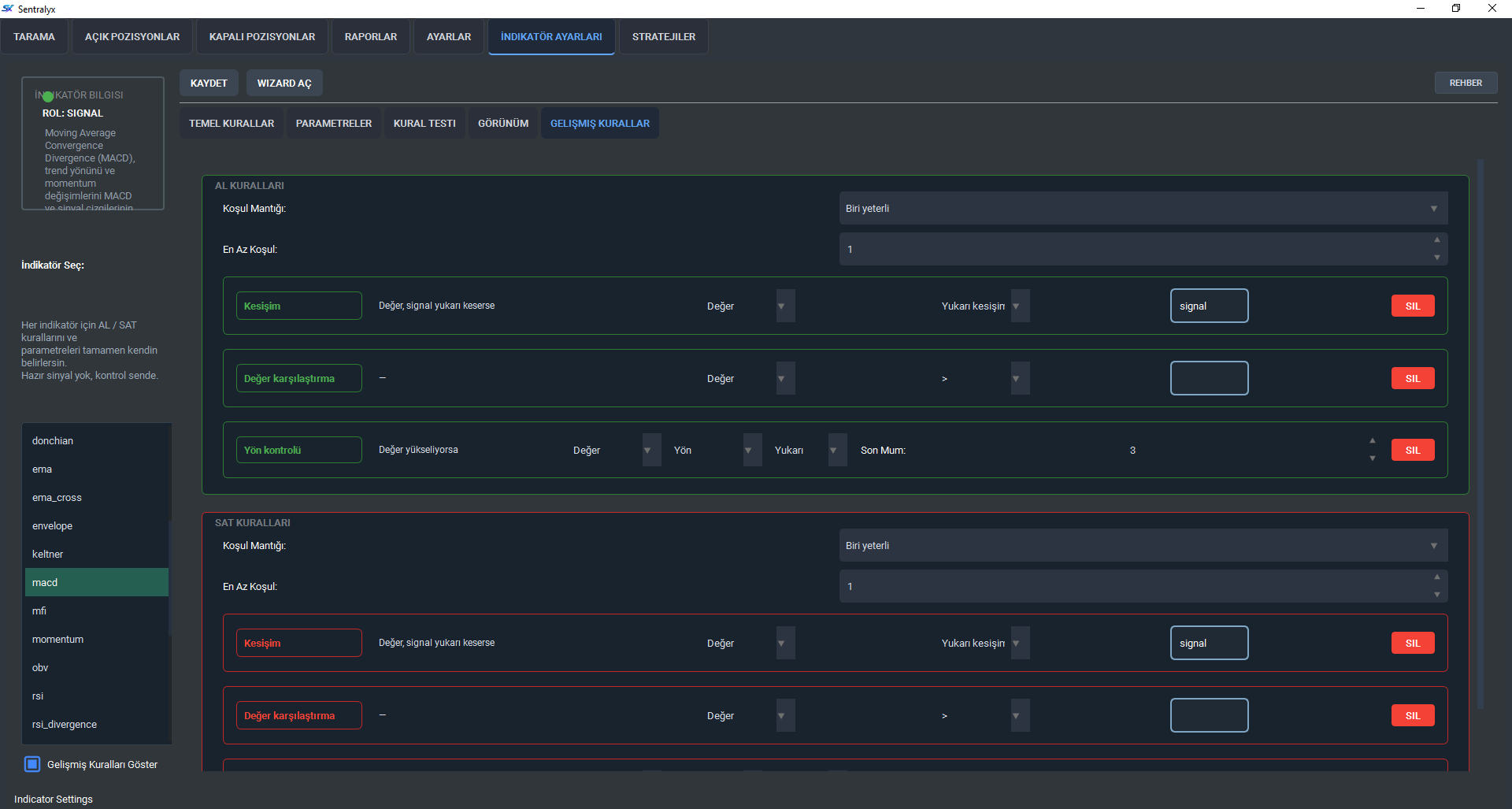Decrease Son Mum candle count
The image size is (1512, 809).
click(x=1372, y=458)
